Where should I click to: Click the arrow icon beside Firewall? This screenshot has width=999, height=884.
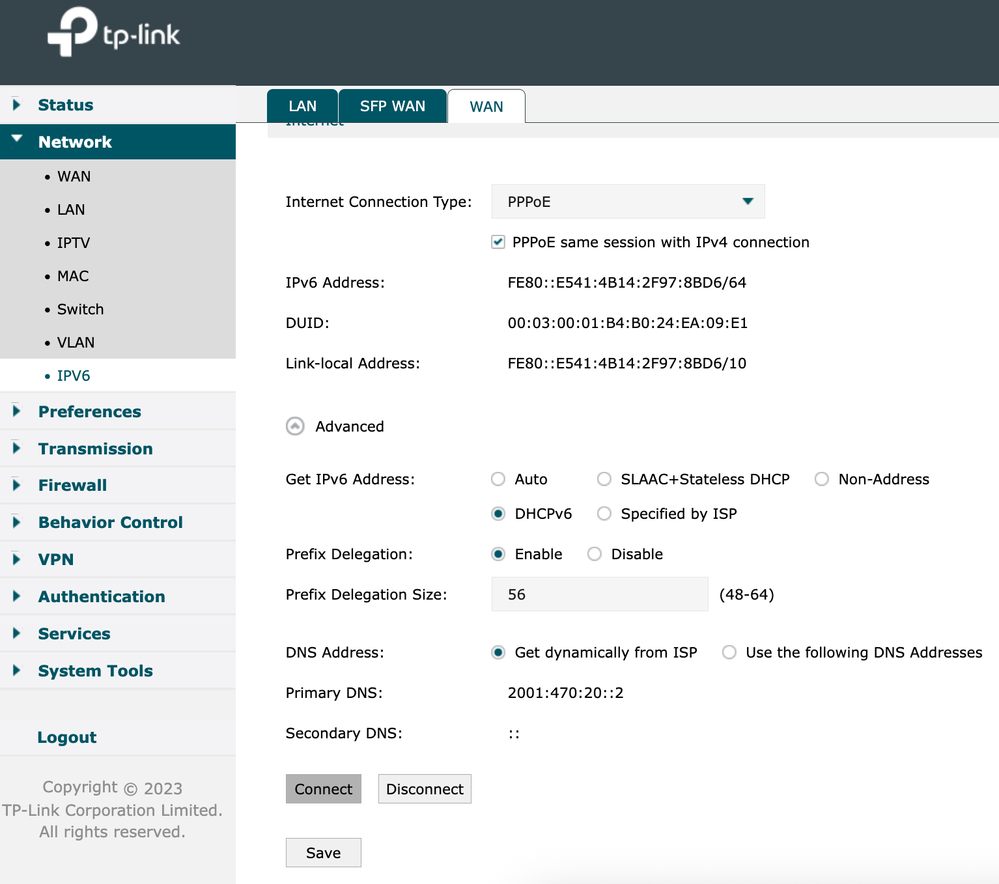[x=15, y=485]
